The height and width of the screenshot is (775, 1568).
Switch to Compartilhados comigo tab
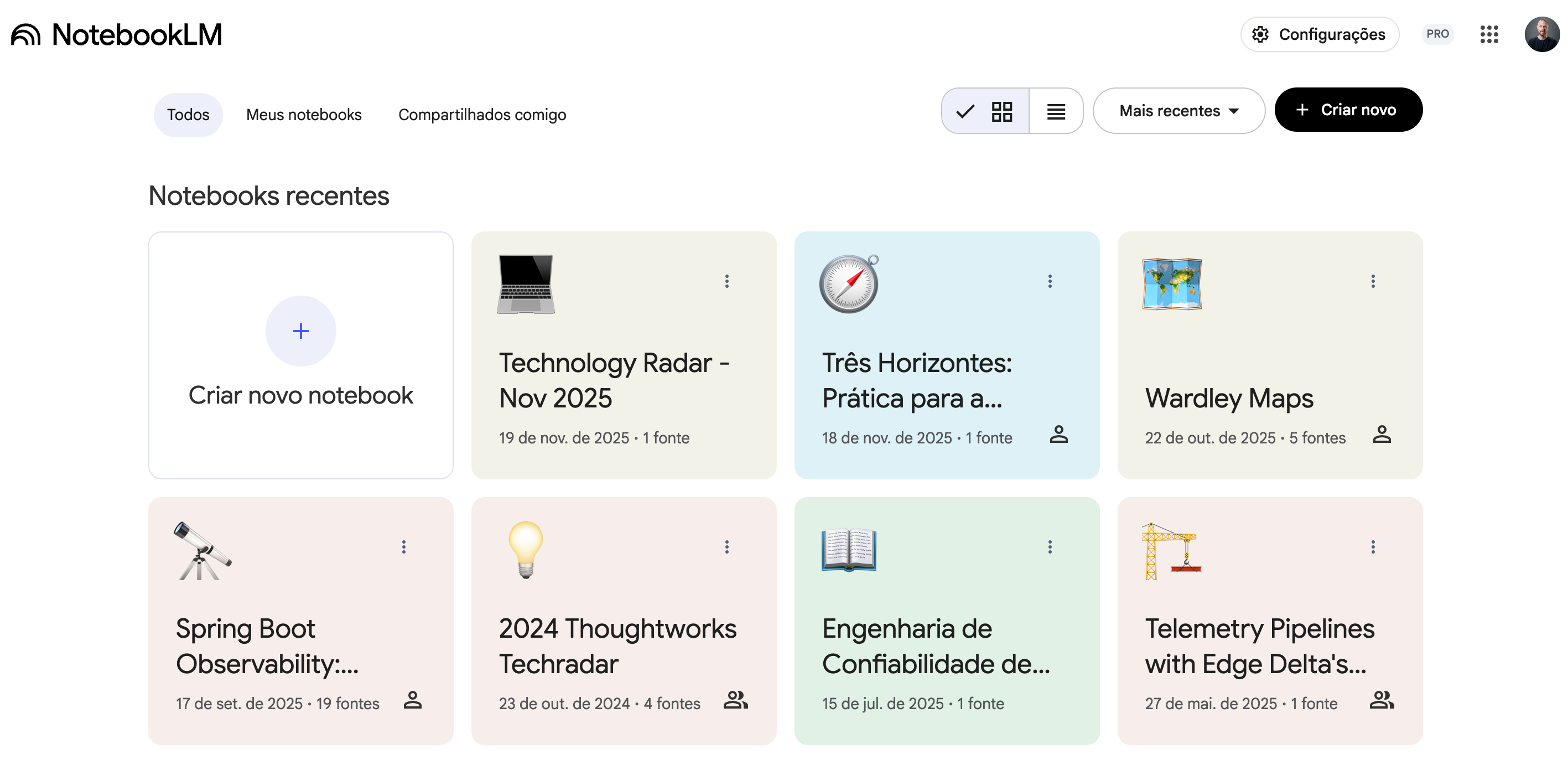482,115
